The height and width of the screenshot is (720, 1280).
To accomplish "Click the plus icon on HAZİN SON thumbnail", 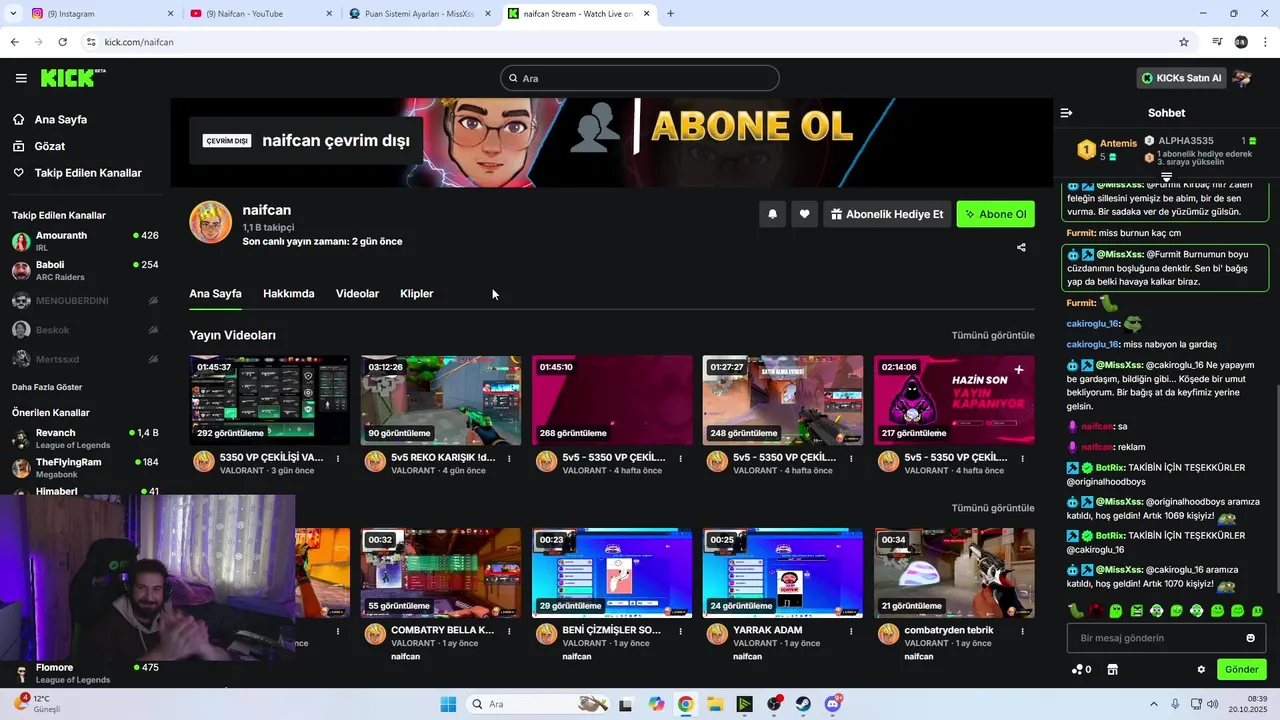I will (x=1019, y=369).
